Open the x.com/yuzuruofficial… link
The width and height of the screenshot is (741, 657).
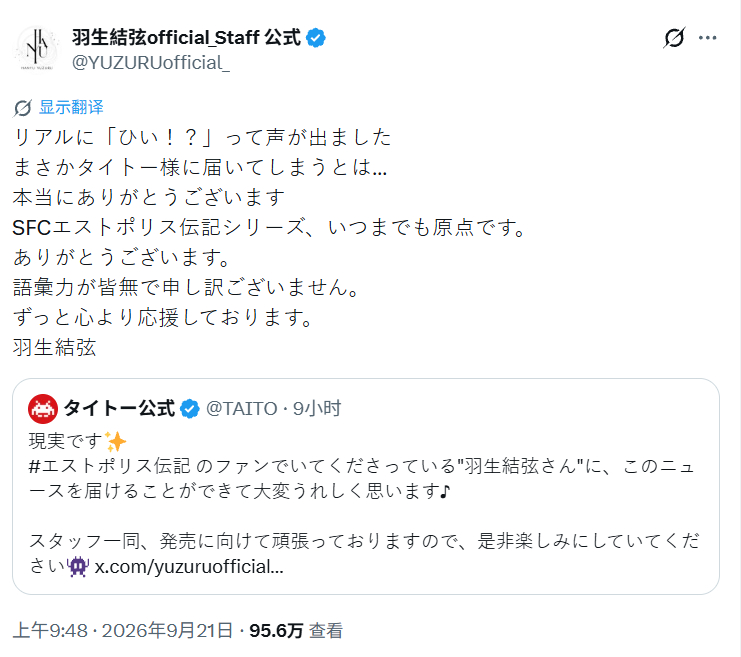pyautogui.click(x=189, y=566)
